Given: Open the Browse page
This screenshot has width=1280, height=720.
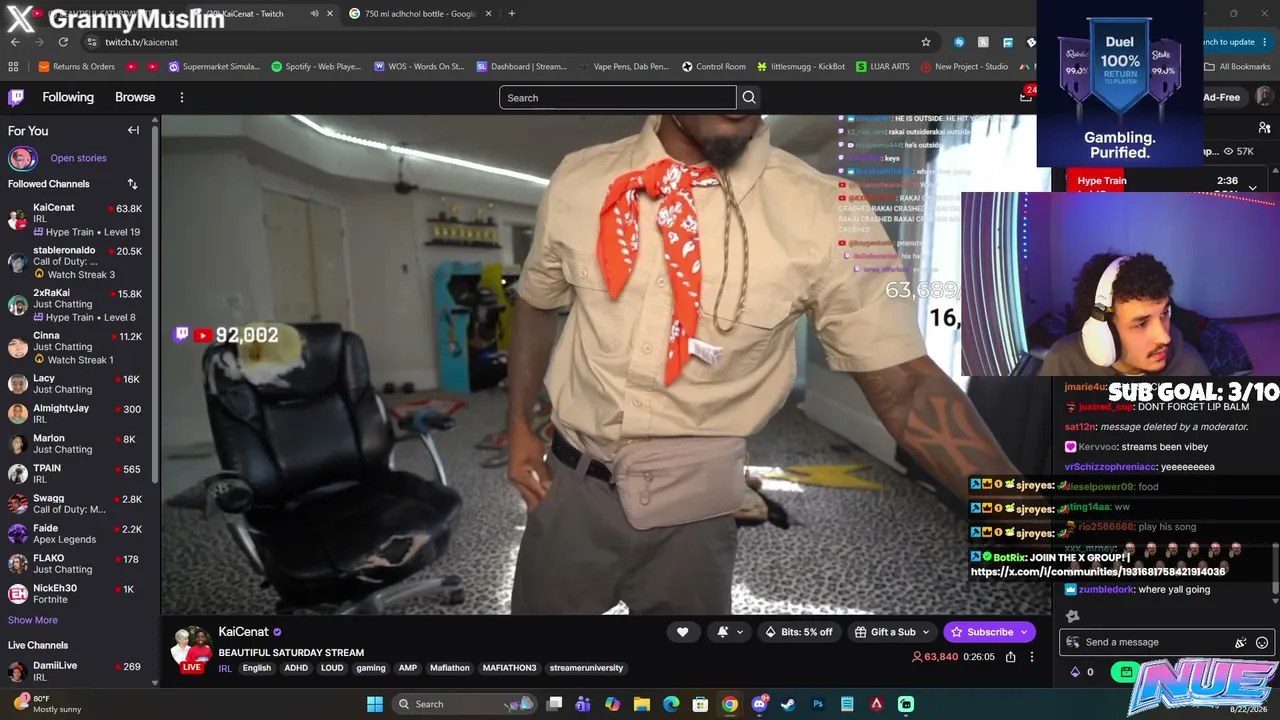Looking at the screenshot, I should (135, 97).
